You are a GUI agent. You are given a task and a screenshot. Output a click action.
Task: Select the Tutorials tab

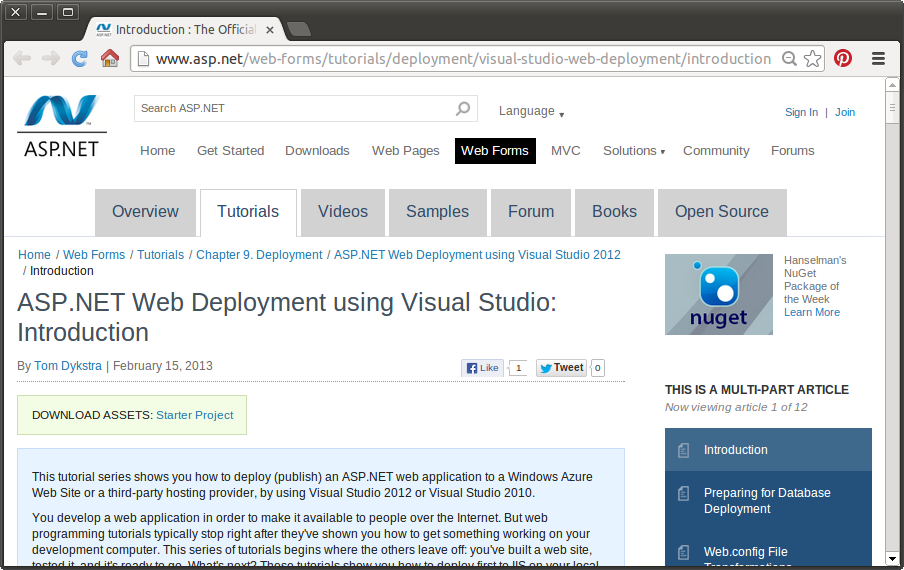(248, 212)
